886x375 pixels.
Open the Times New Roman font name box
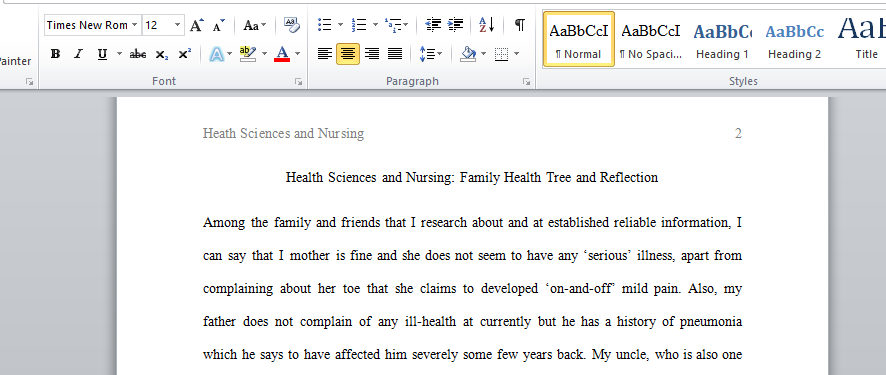pyautogui.click(x=93, y=25)
